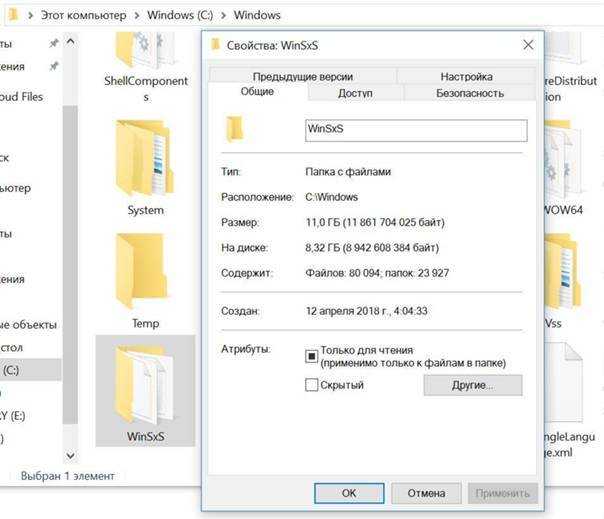Open the Другие attributes button
The image size is (604, 519).
pos(473,385)
